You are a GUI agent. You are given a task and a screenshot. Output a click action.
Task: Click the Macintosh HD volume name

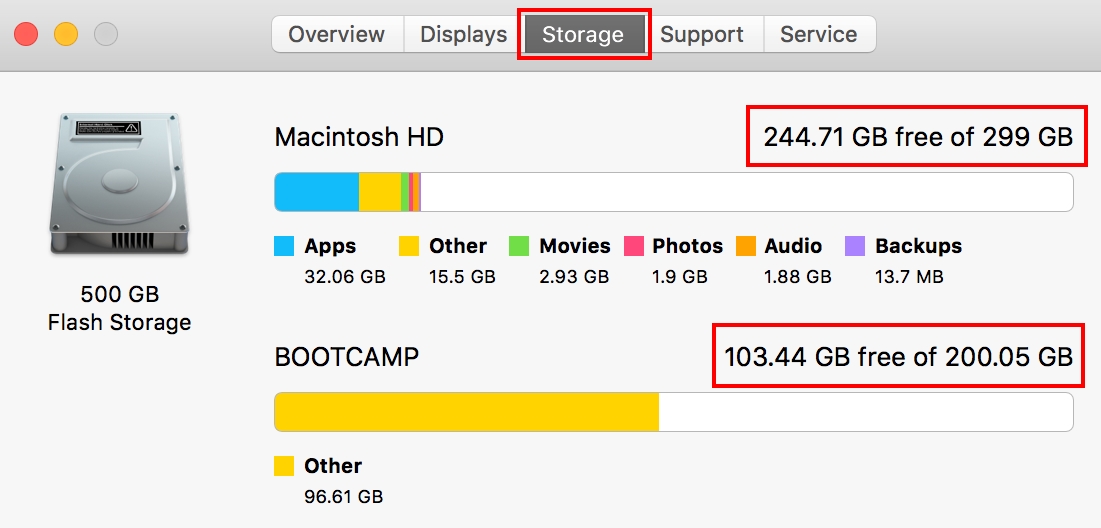359,137
